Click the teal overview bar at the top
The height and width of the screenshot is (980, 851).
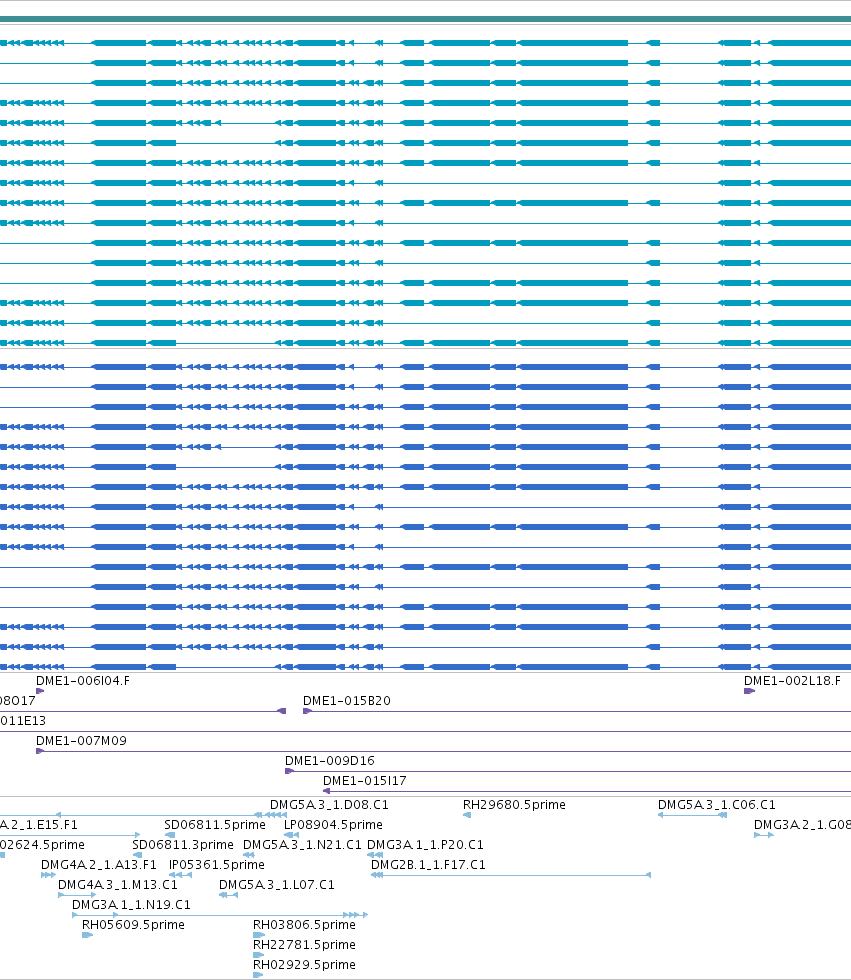[426, 19]
